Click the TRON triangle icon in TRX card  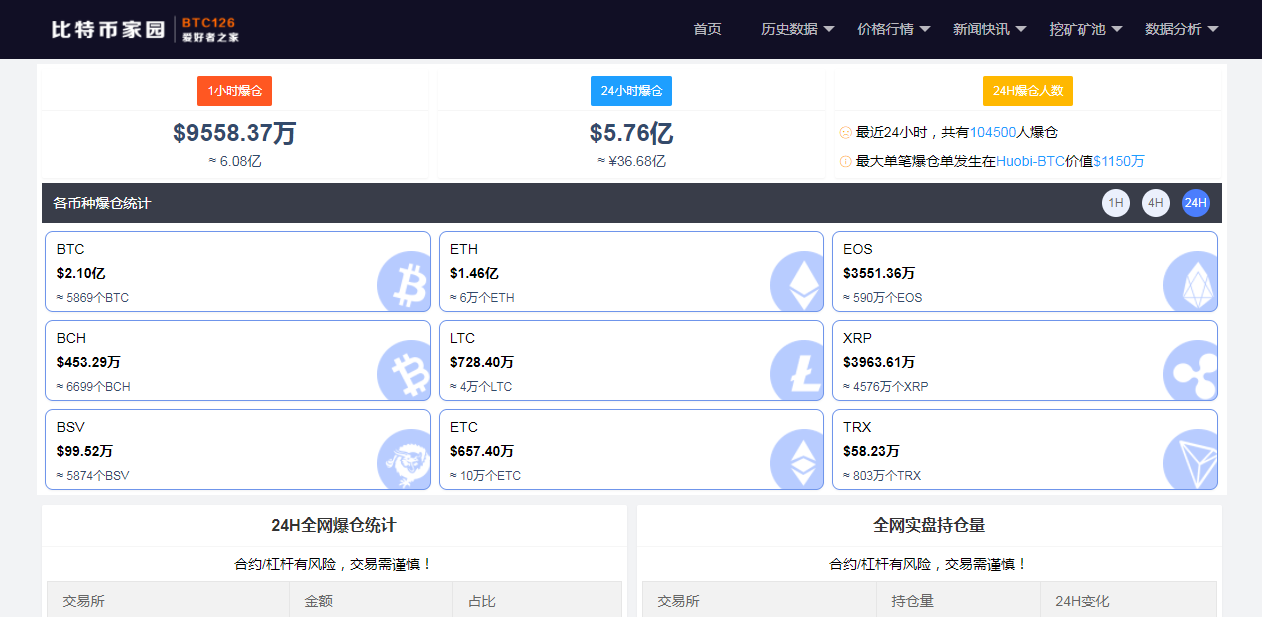click(x=1191, y=459)
